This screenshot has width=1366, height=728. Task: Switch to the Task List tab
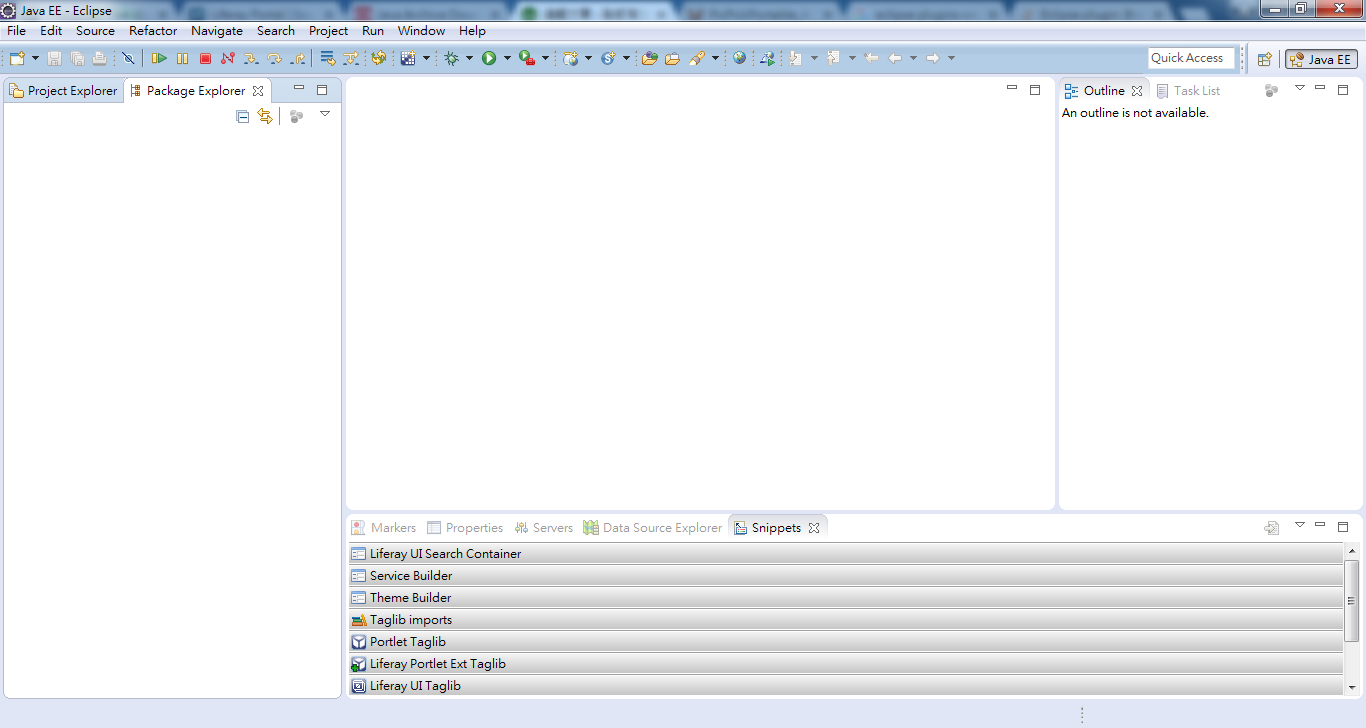[x=1188, y=90]
